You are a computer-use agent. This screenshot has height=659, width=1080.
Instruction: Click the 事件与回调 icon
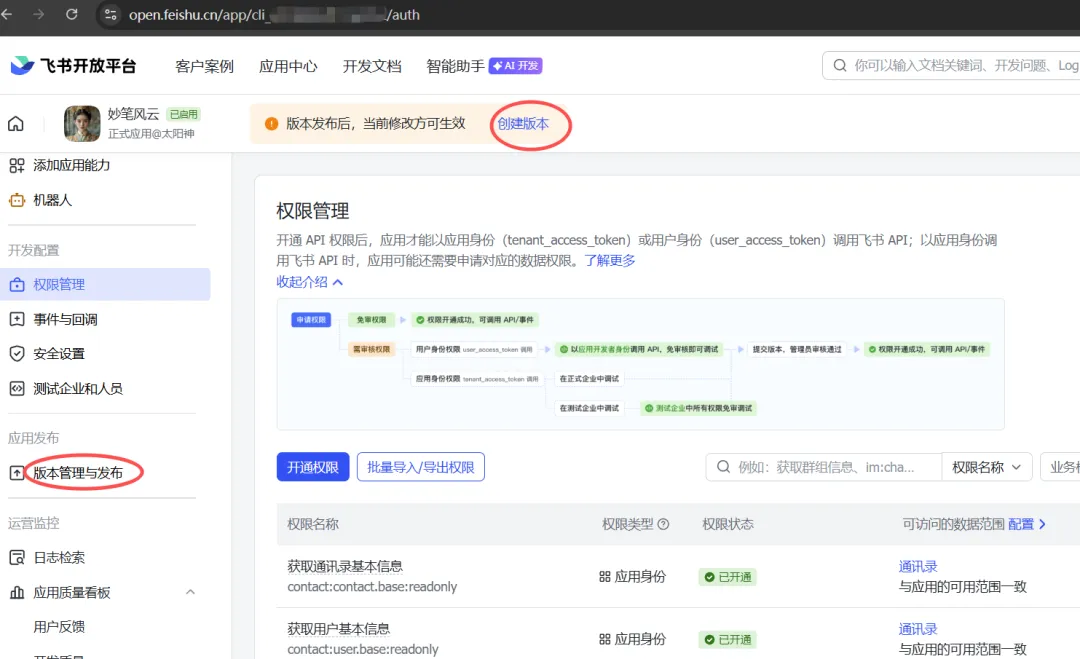coord(17,320)
